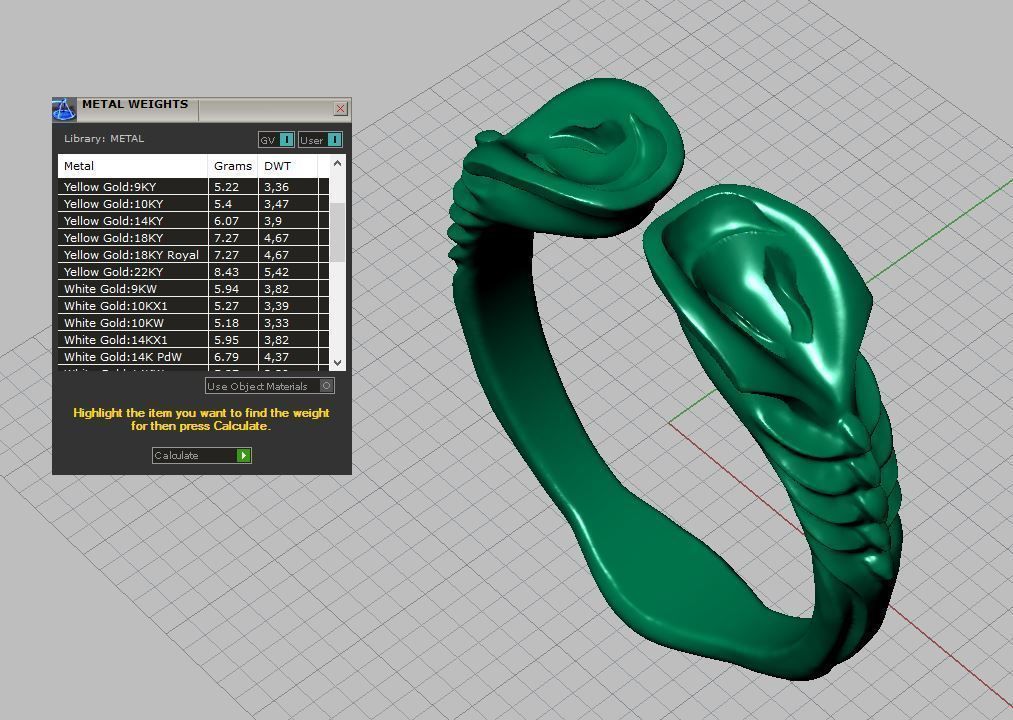Click the 5,42 DWT value
Image resolution: width=1013 pixels, height=720 pixels.
pyautogui.click(x=277, y=272)
